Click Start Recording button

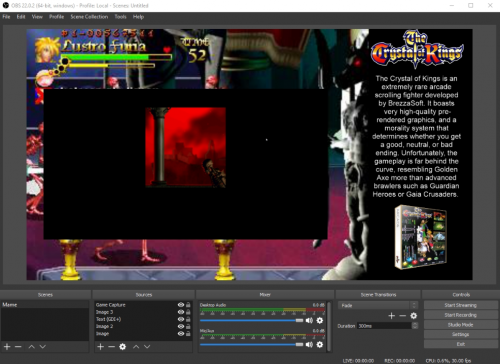click(461, 315)
